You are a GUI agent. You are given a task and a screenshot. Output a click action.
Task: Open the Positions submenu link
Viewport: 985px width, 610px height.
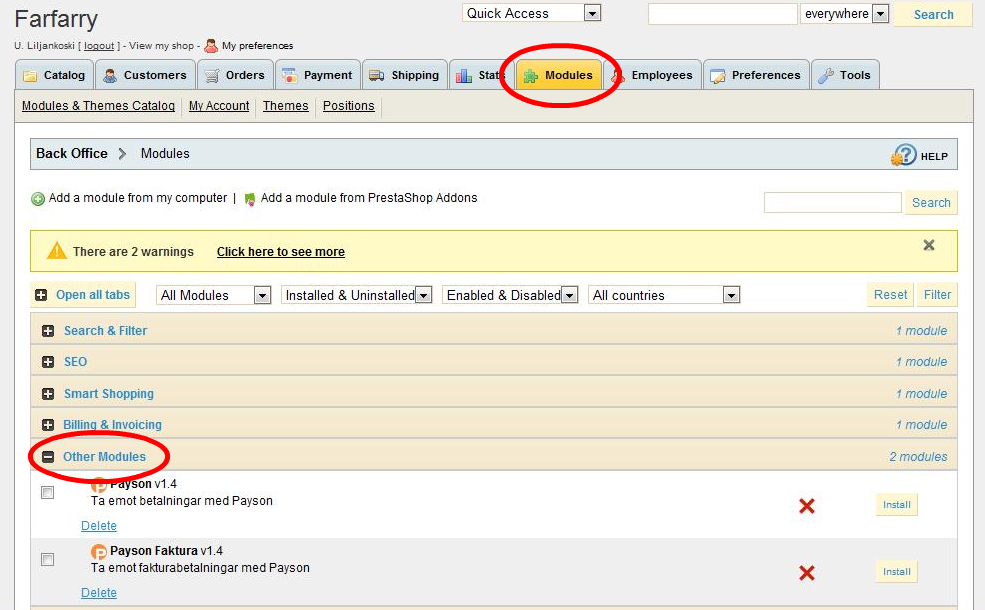[349, 106]
